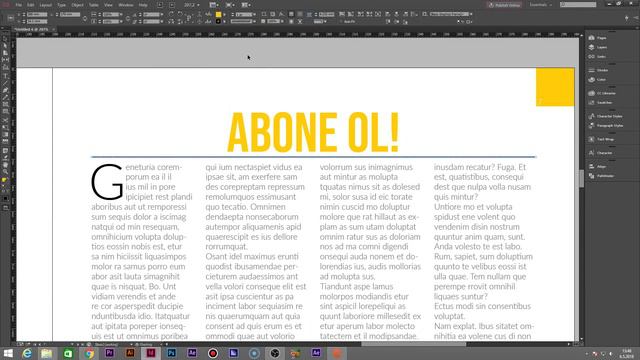Open the Table menu

click(94, 5)
